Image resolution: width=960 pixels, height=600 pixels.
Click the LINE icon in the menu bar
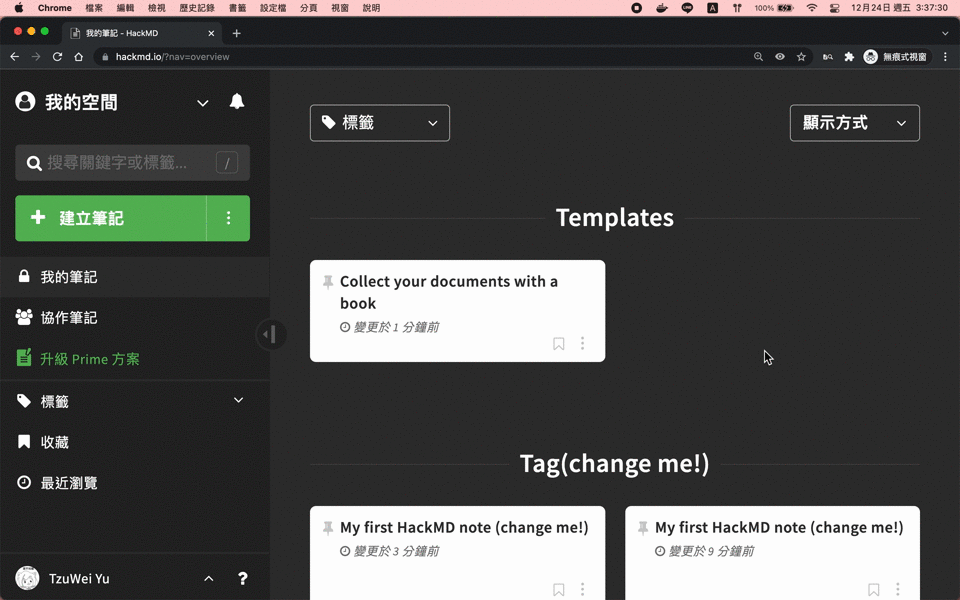tap(688, 8)
